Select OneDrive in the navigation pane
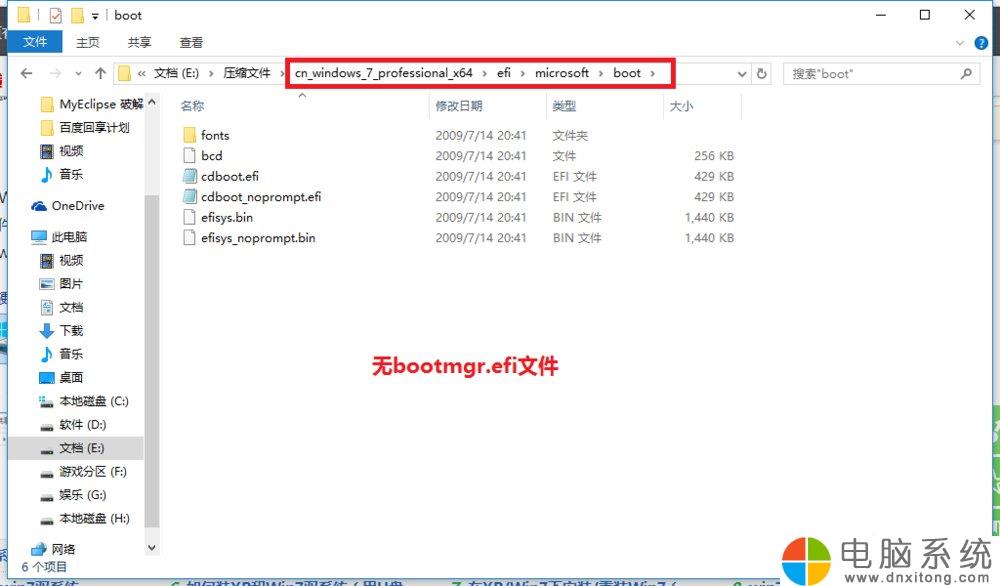This screenshot has width=1000, height=586. (x=68, y=206)
